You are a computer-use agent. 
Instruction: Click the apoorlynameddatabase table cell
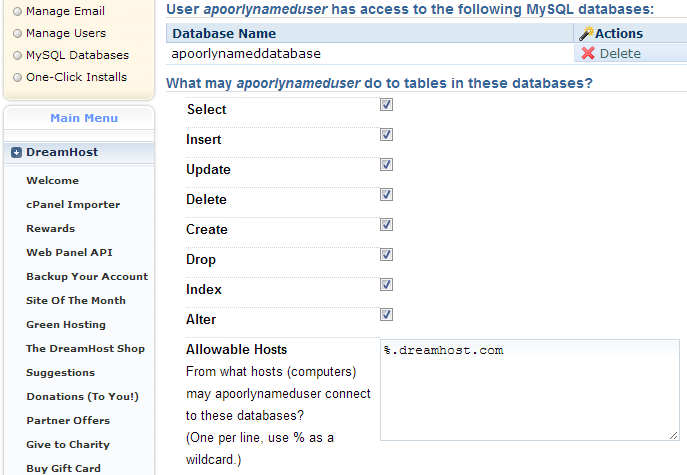(370, 53)
